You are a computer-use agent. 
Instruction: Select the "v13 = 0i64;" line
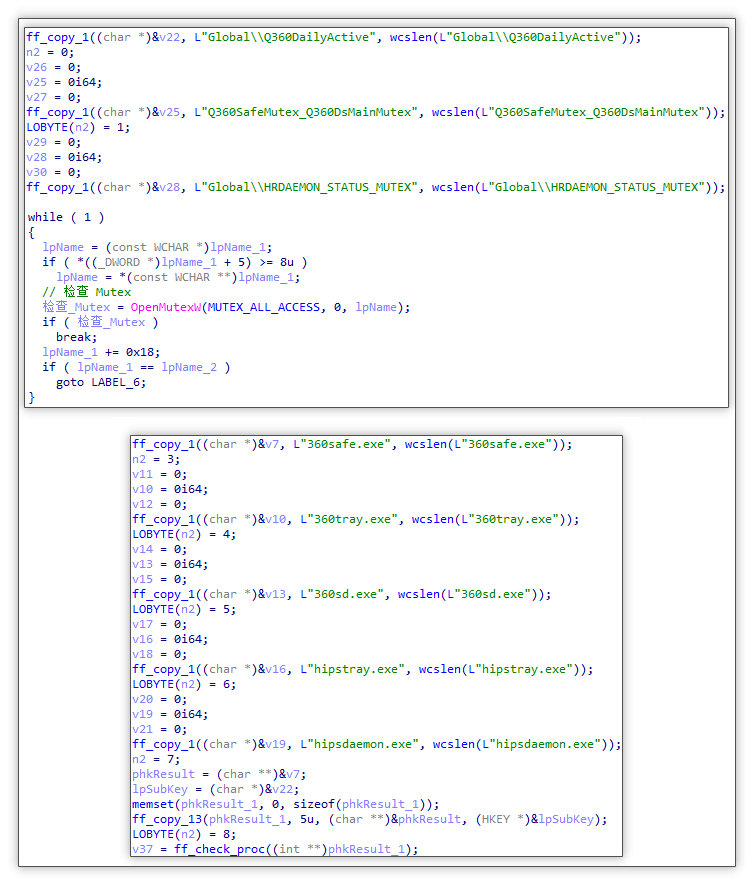tap(170, 564)
